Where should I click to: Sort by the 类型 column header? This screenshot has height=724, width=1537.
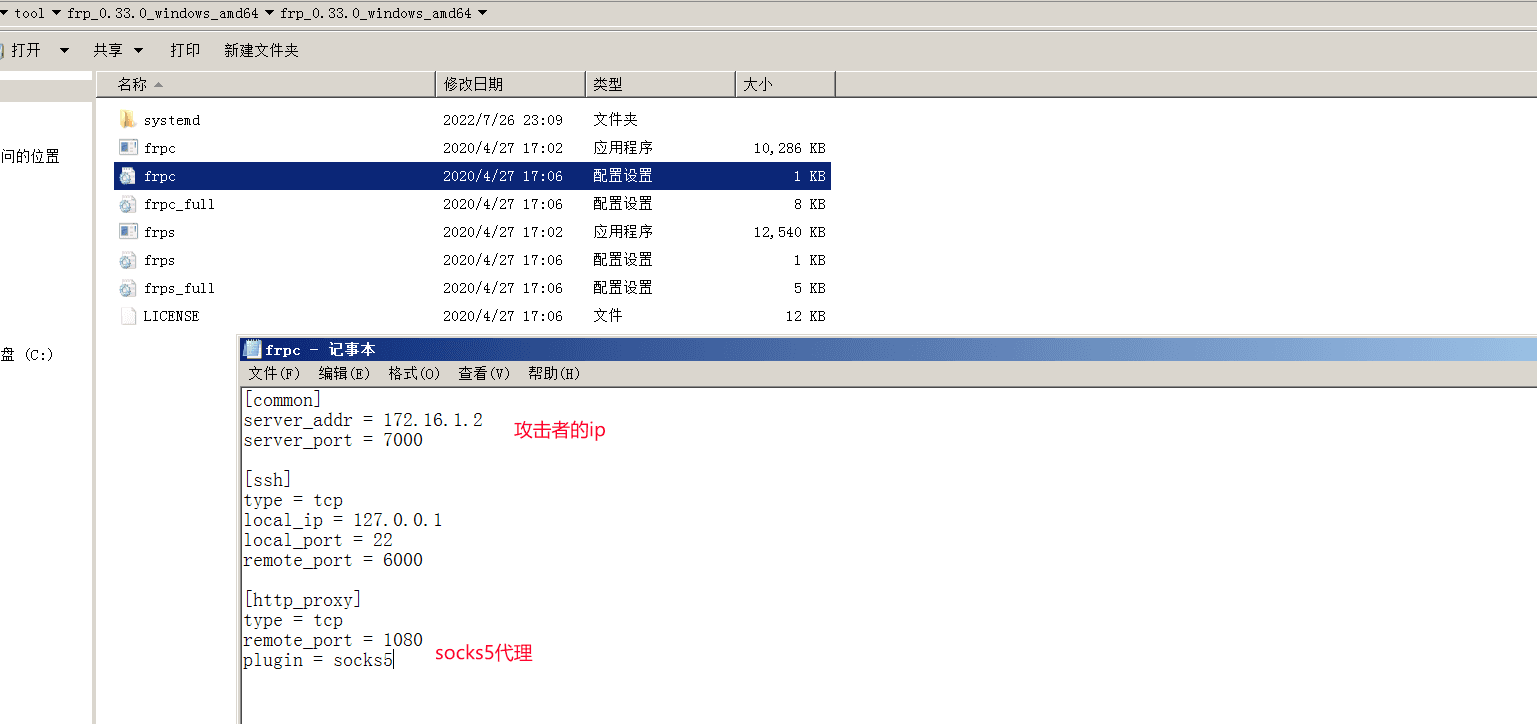(x=660, y=85)
